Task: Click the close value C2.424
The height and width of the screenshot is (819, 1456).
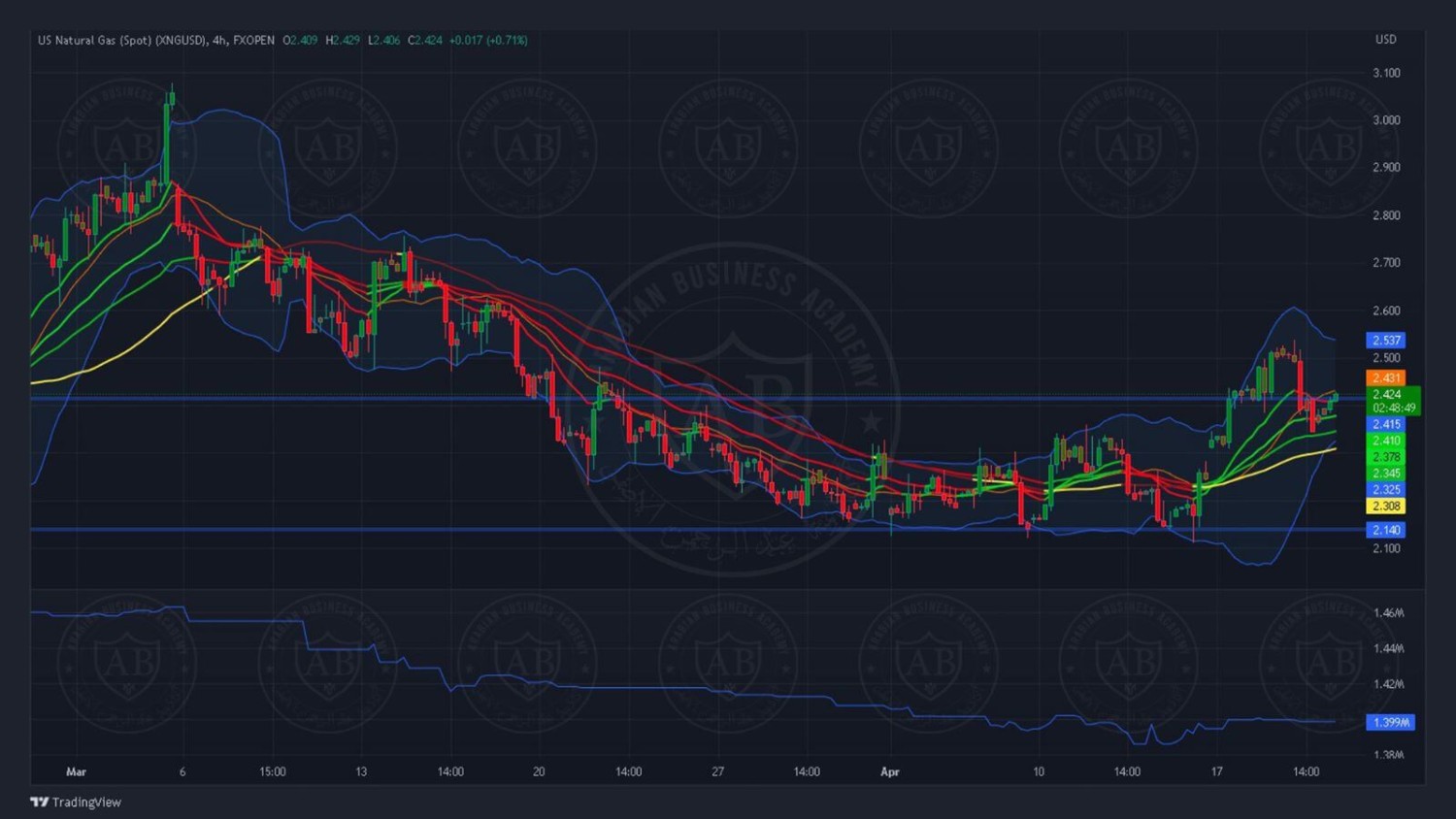Action: pyautogui.click(x=425, y=40)
